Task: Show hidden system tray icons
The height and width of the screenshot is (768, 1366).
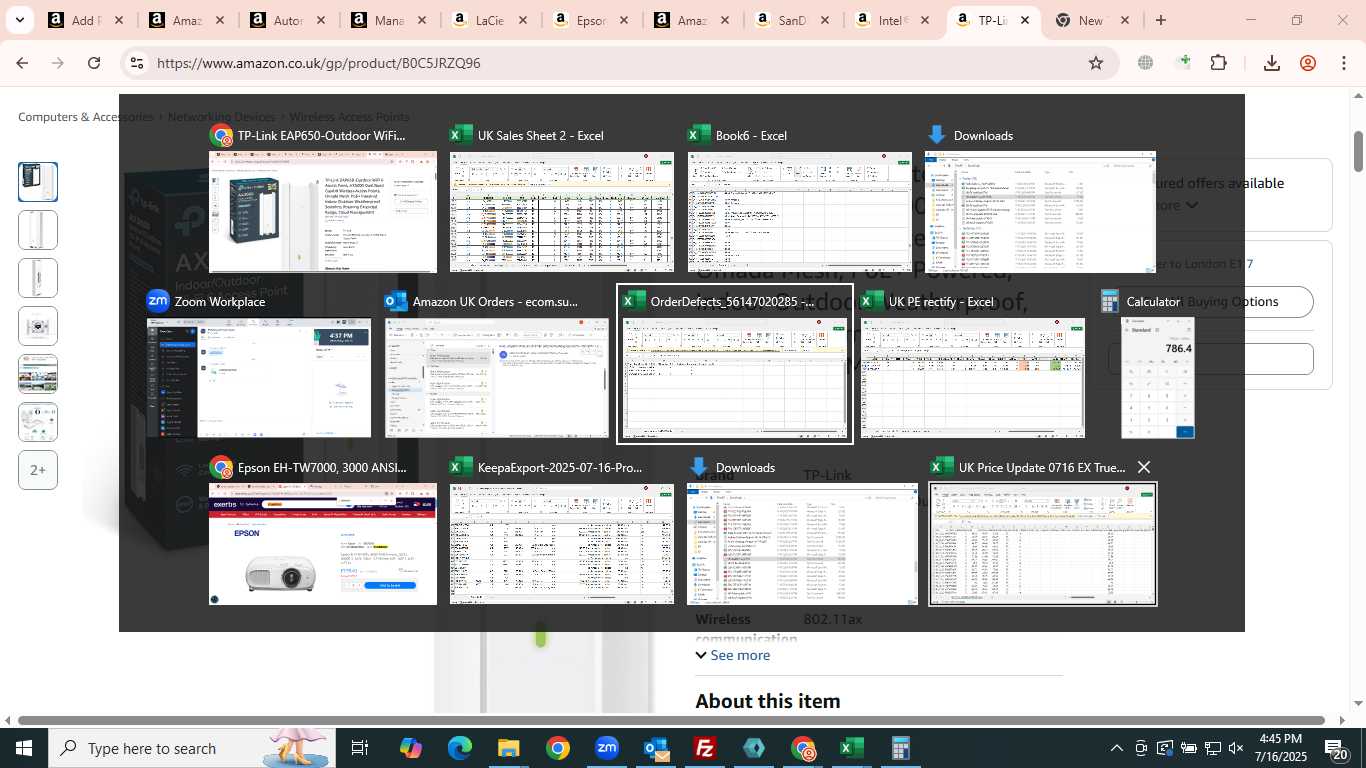Action: click(1117, 748)
